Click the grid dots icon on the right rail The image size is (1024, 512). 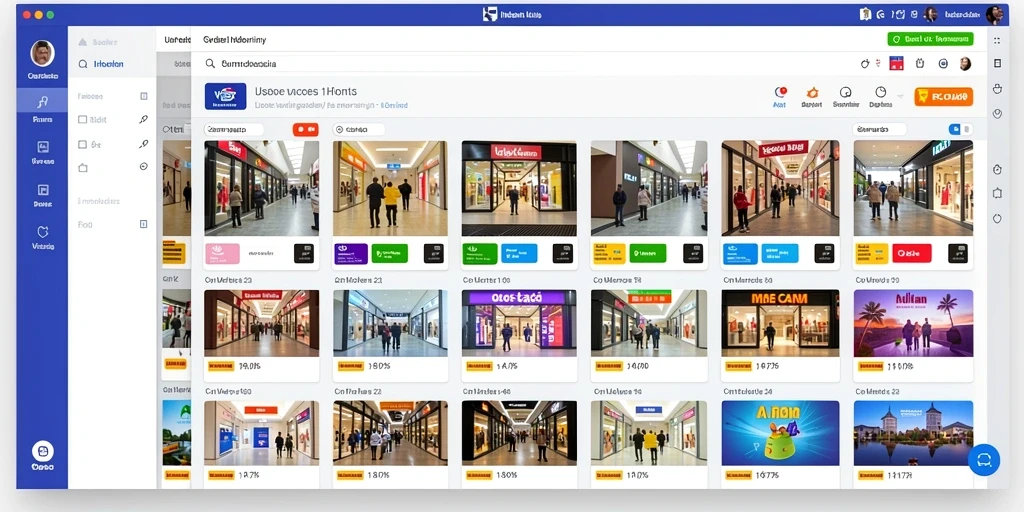pos(997,40)
